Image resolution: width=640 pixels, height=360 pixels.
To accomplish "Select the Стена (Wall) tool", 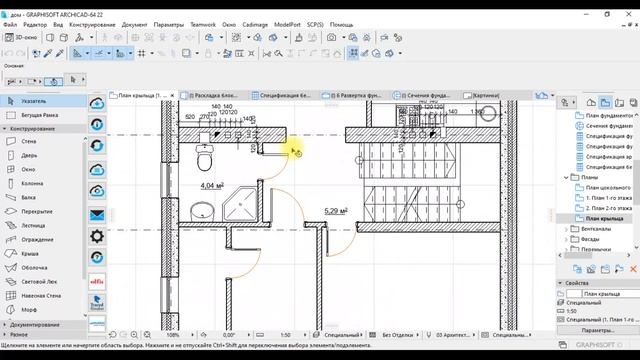I will click(43, 141).
